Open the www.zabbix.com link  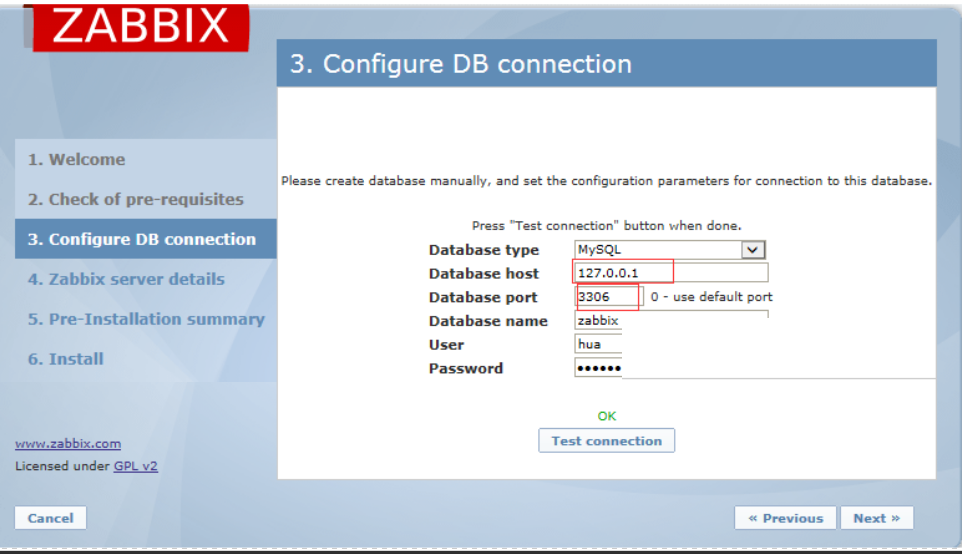pyautogui.click(x=68, y=444)
